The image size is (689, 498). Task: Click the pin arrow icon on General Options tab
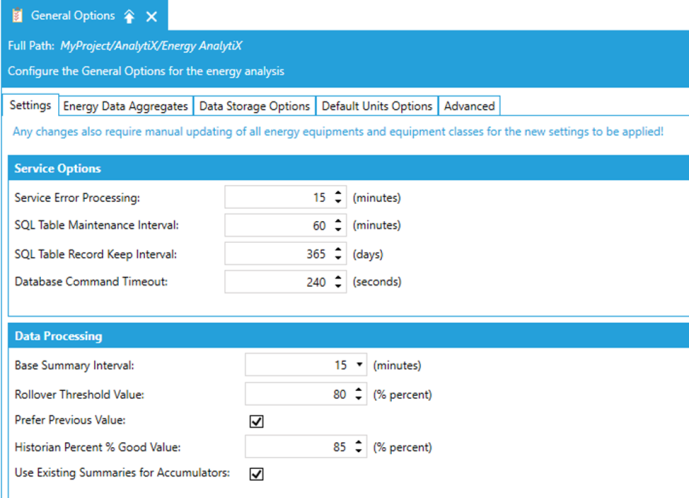129,16
